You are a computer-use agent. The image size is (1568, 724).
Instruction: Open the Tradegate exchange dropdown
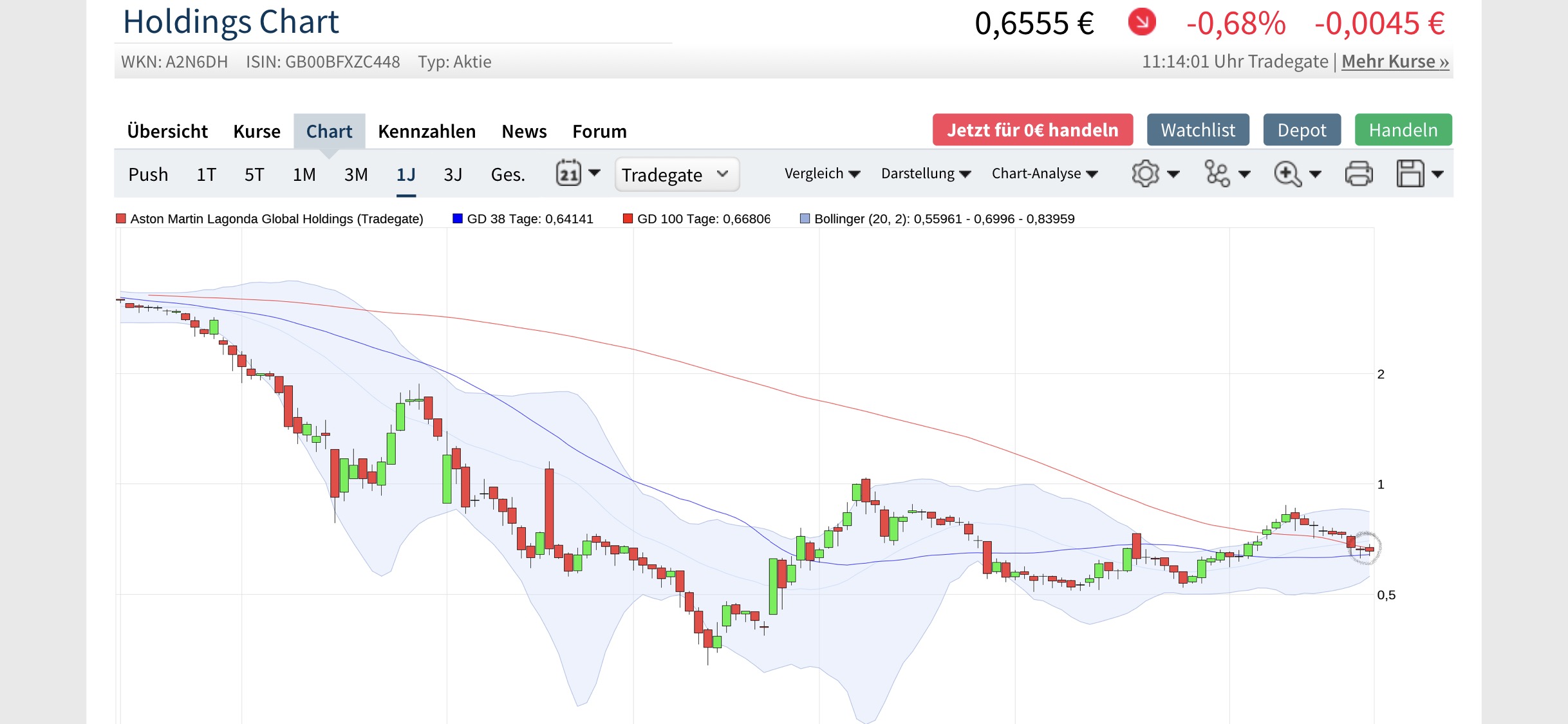(x=677, y=175)
